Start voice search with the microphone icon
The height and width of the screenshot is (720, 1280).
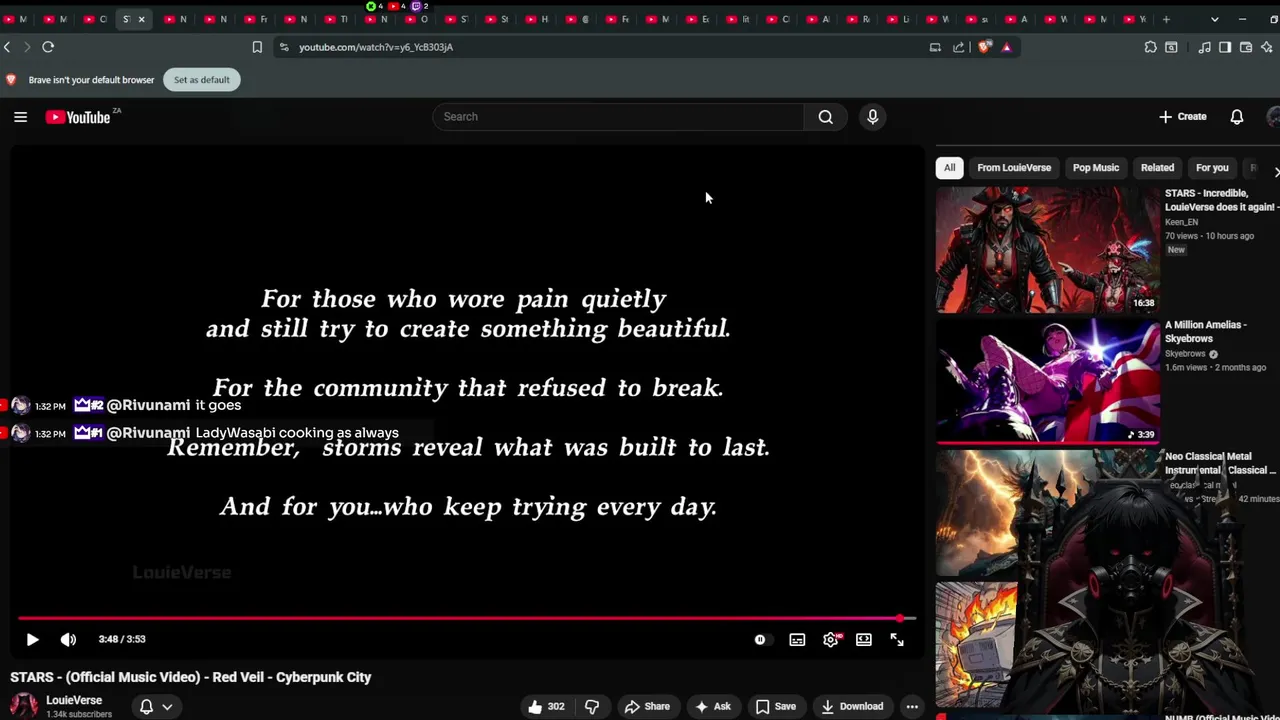tap(872, 117)
